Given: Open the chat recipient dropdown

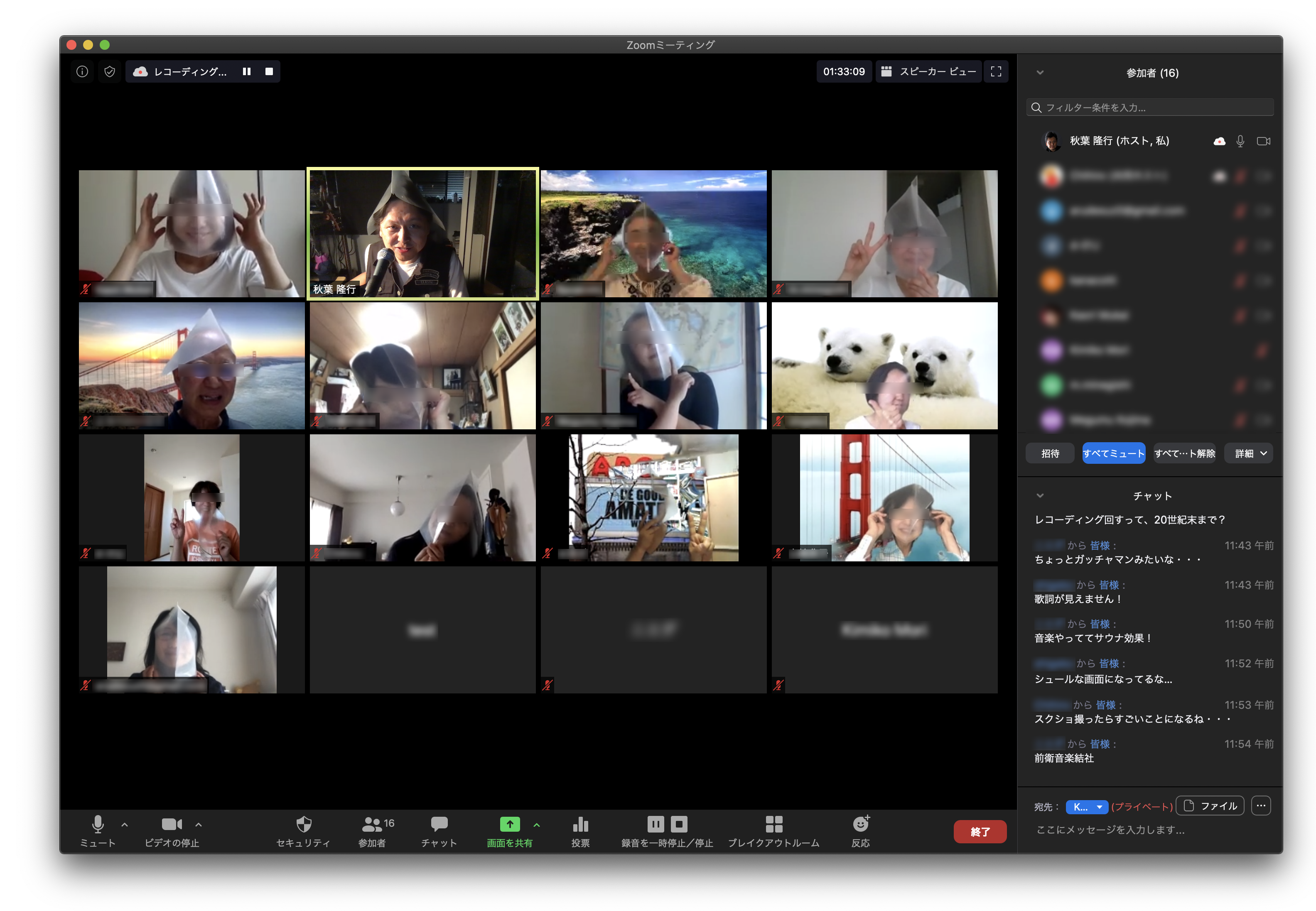Looking at the screenshot, I should (1086, 806).
